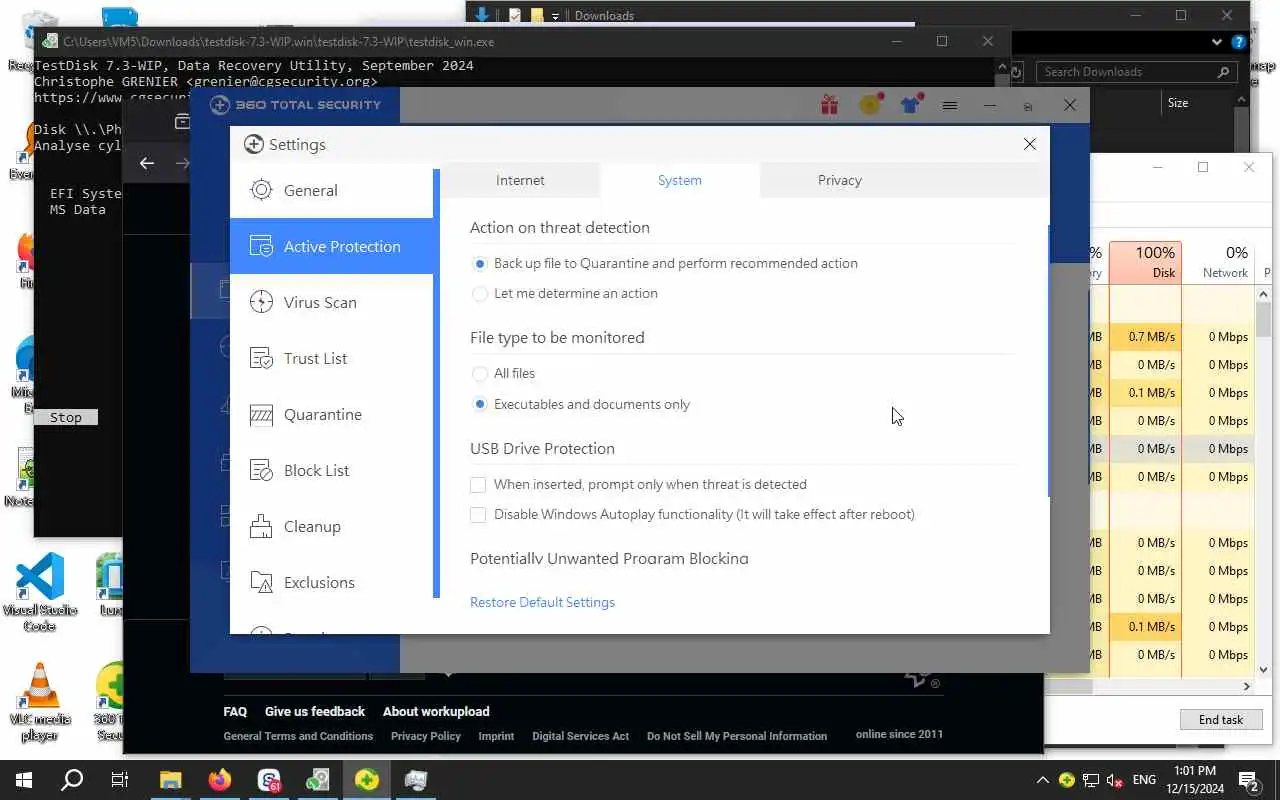The width and height of the screenshot is (1280, 800).
Task: Open Virus Scan settings section
Action: tap(331, 302)
